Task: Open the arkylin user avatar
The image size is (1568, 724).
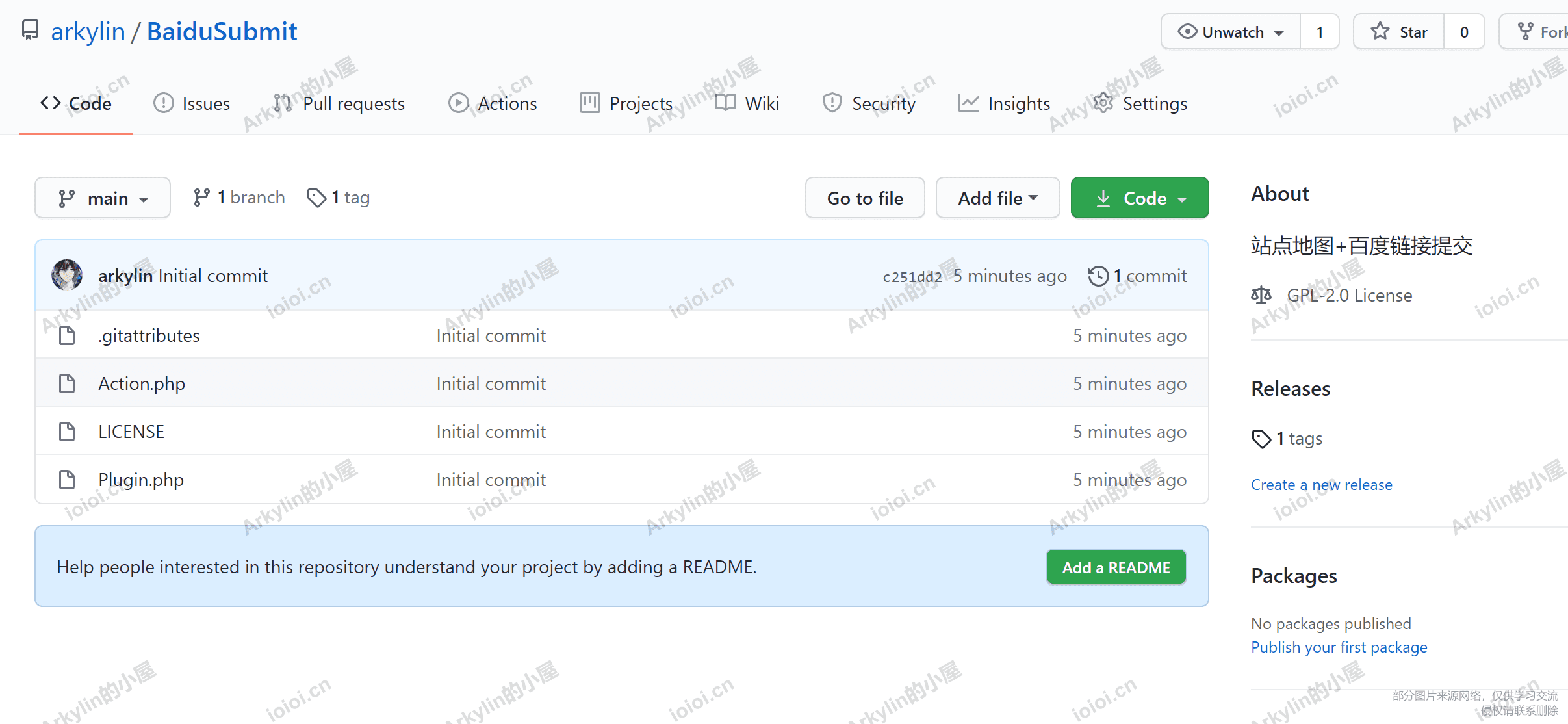Action: click(x=67, y=275)
